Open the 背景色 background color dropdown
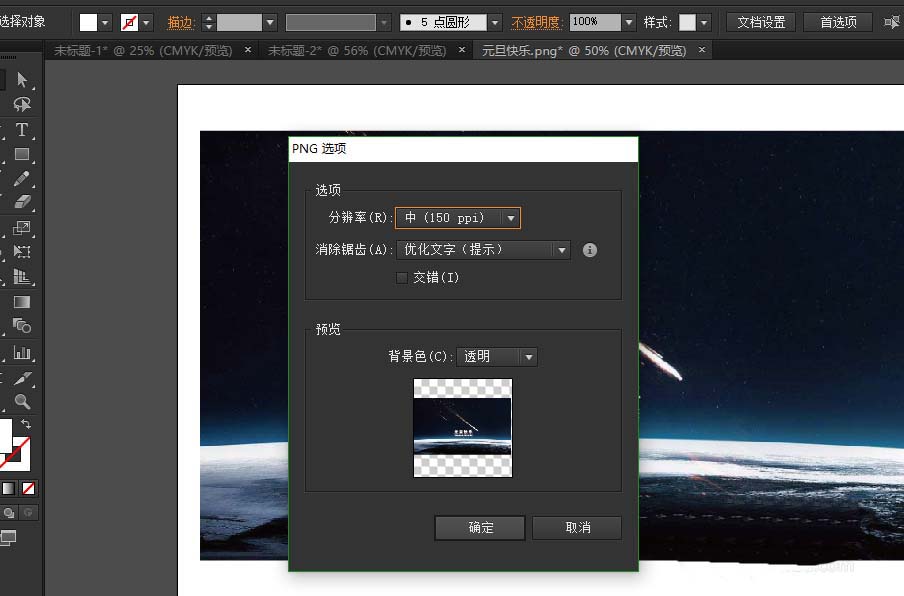 click(x=528, y=356)
